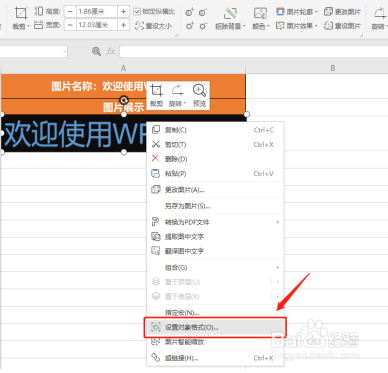Increase picture width with plus button

123,25
